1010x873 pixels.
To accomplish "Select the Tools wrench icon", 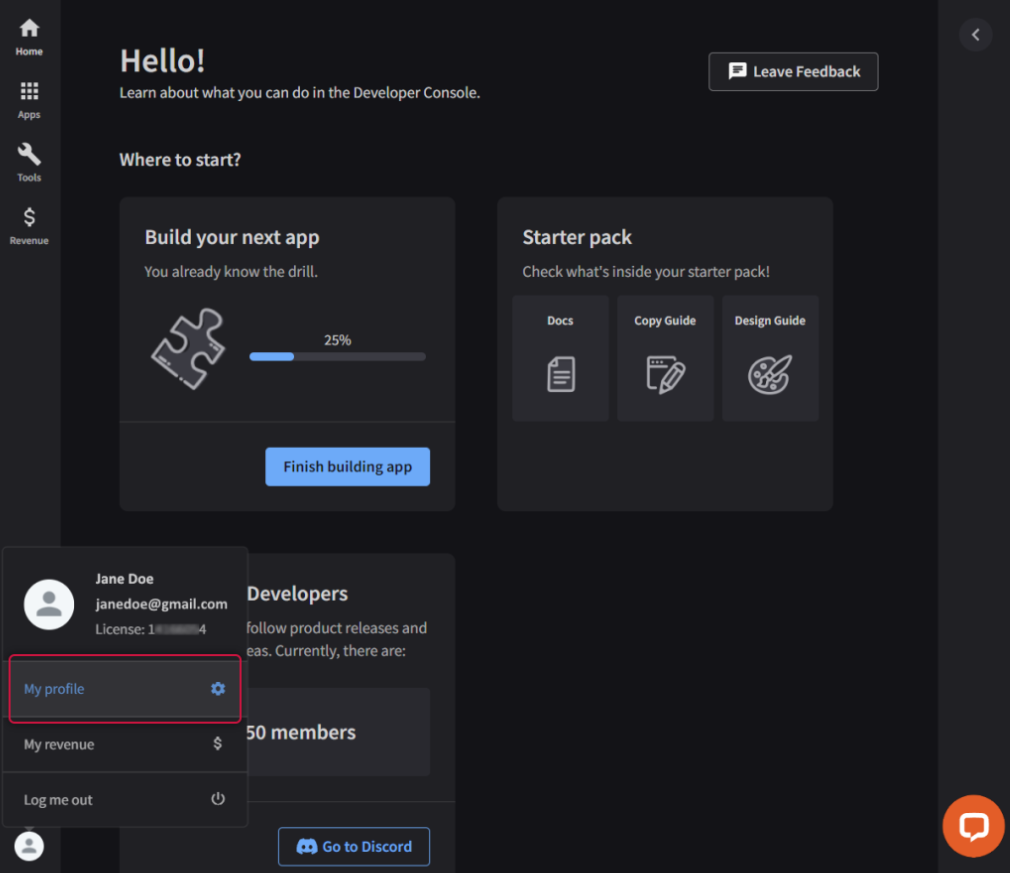I will pos(29,162).
